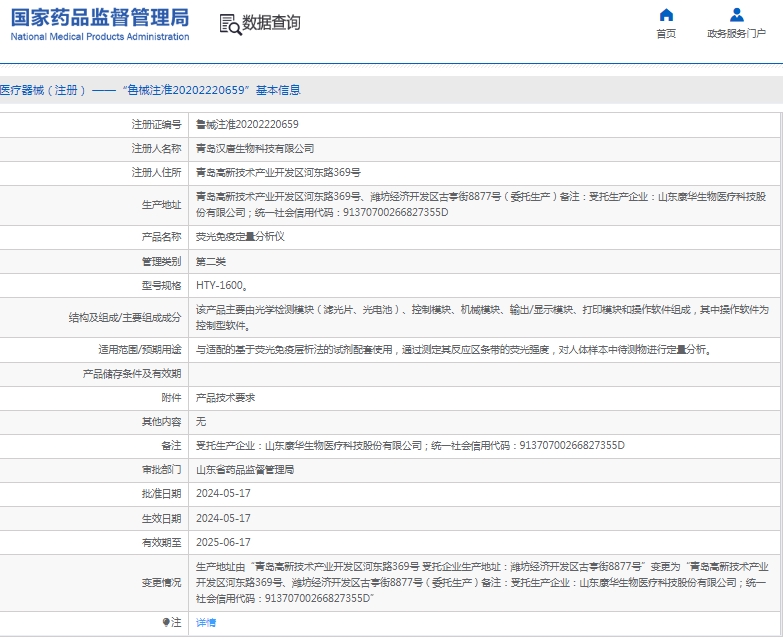Click National Medical Products Administration subtitle
Image resolution: width=783 pixels, height=640 pixels.
pyautogui.click(x=100, y=36)
